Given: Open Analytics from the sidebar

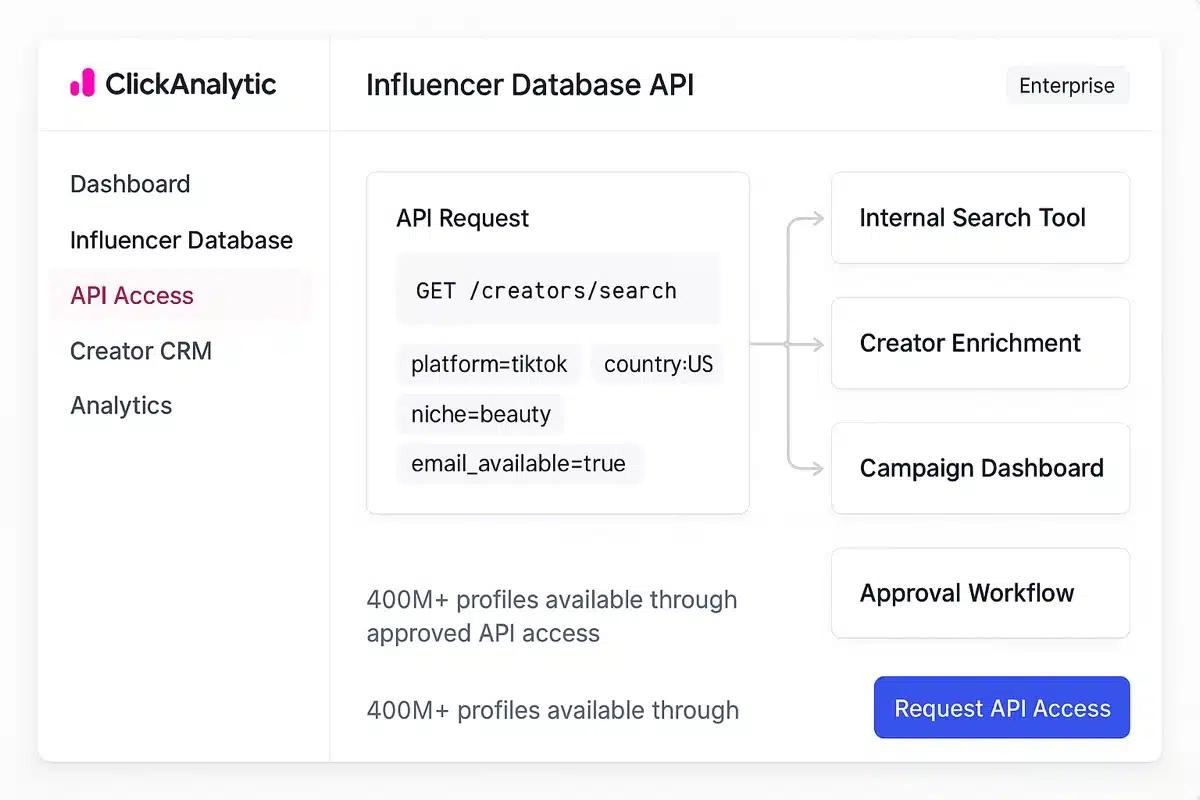Looking at the screenshot, I should (x=121, y=405).
